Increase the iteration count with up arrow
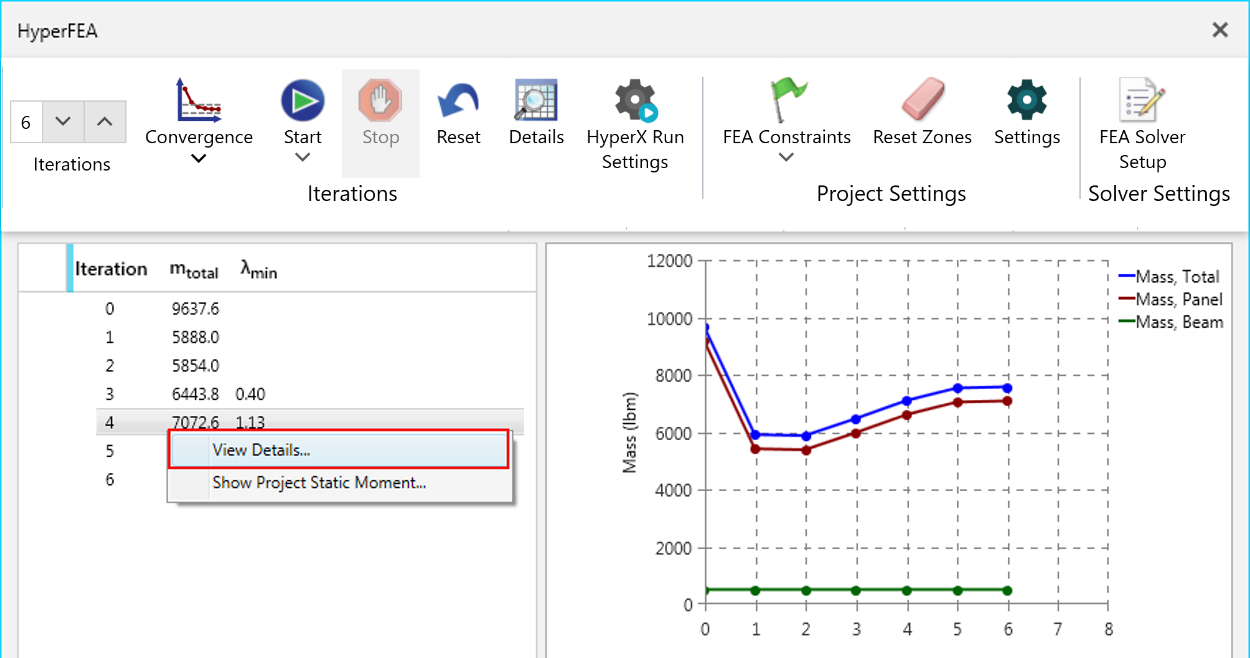Viewport: 1250px width, 658px height. [105, 122]
